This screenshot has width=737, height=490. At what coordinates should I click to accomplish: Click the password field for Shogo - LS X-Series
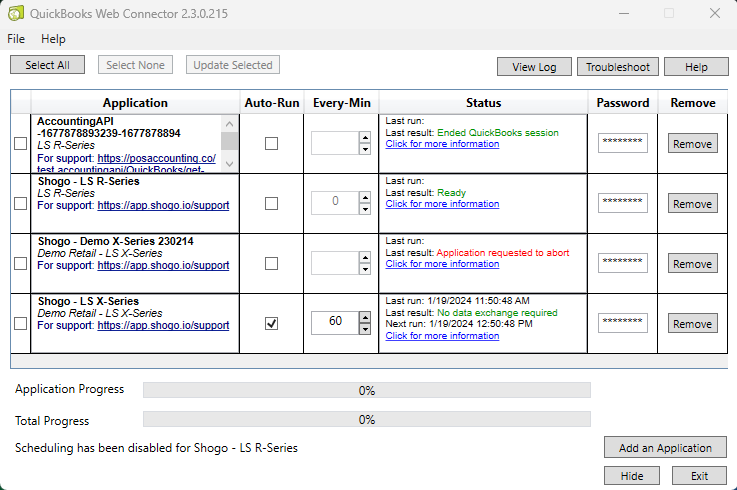(622, 323)
